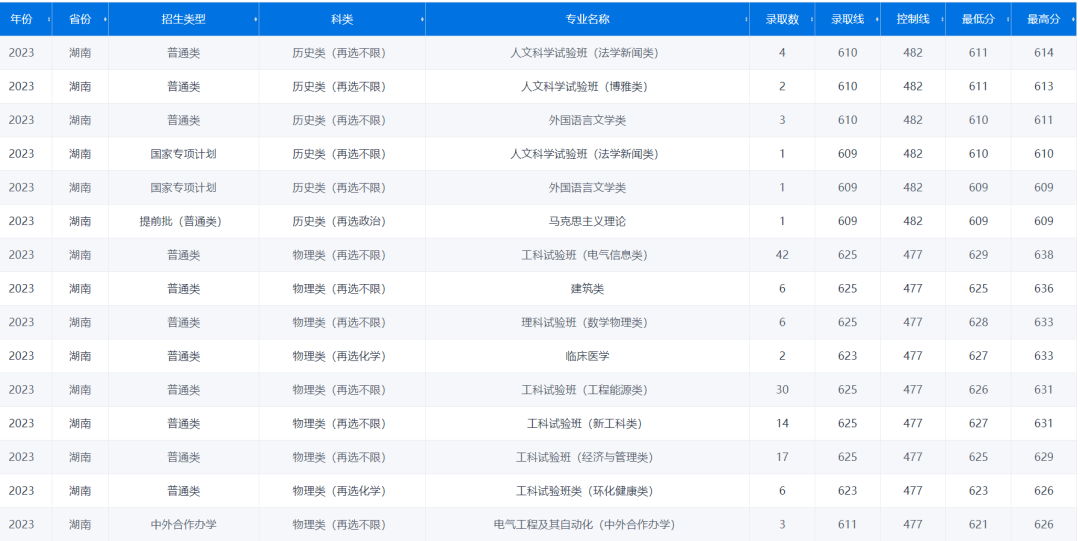This screenshot has width=1080, height=541.
Task: Sort by the 省份 column arrow
Action: click(x=105, y=20)
